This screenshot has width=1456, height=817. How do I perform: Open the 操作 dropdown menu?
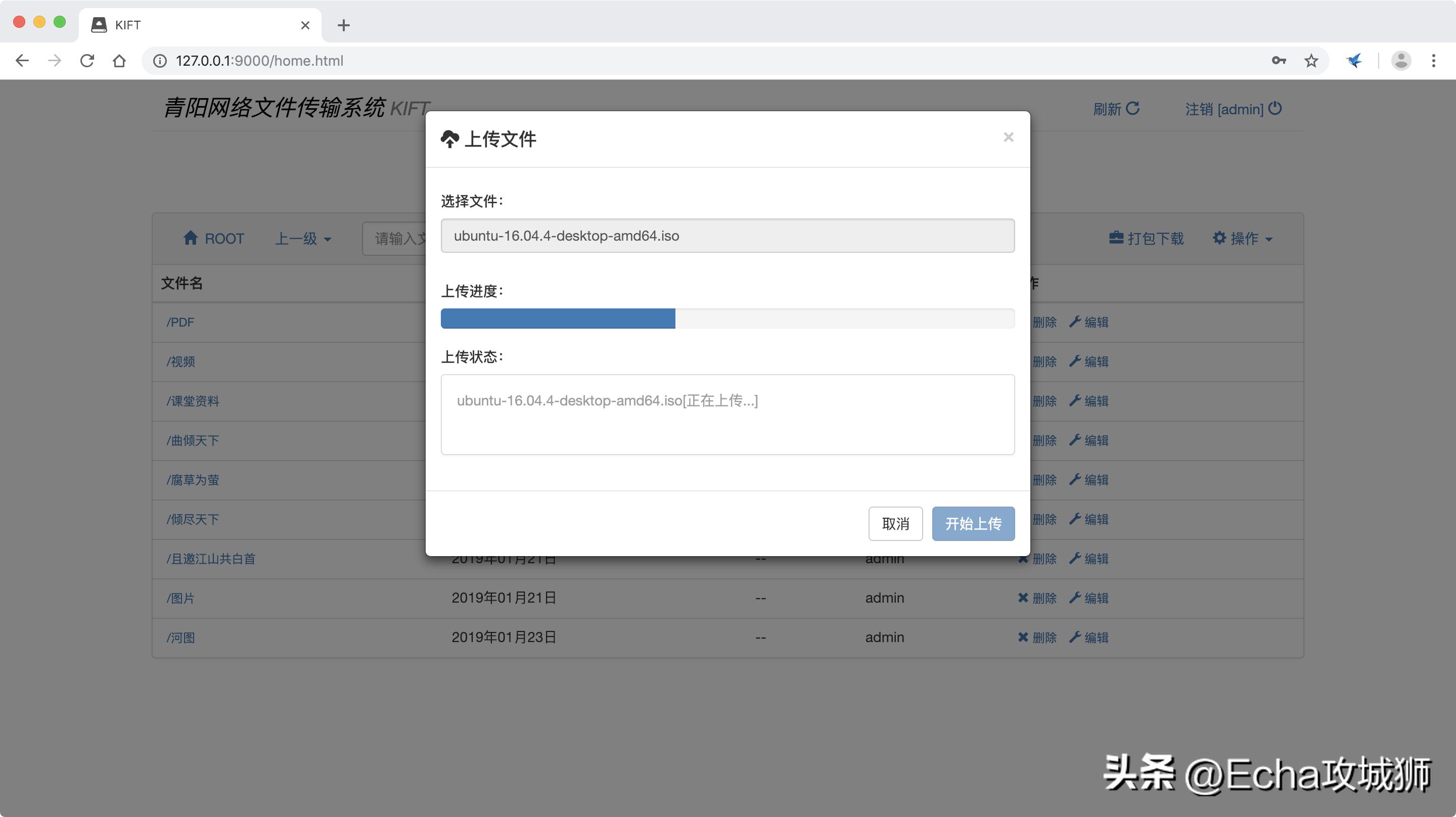[x=1243, y=238]
